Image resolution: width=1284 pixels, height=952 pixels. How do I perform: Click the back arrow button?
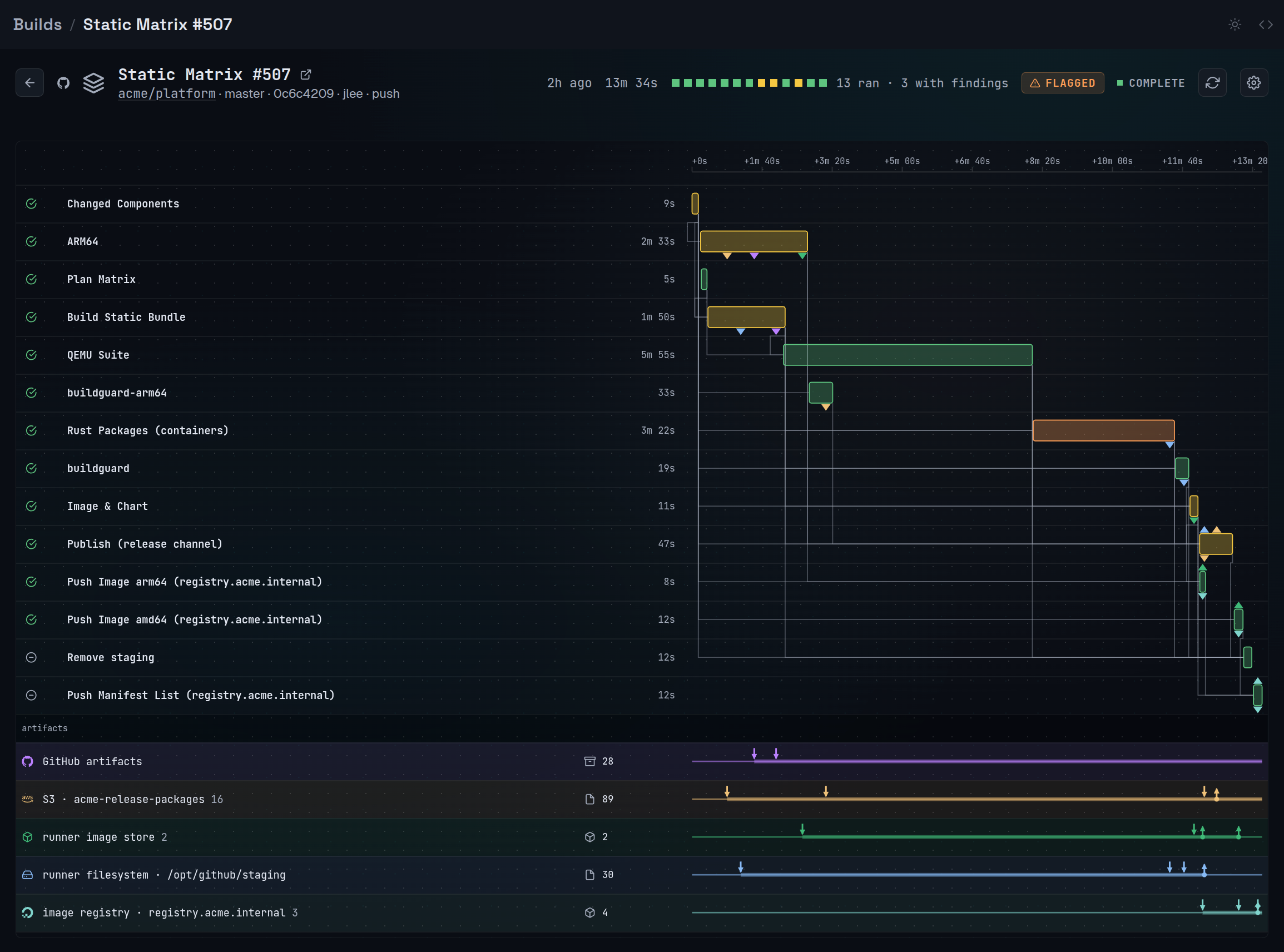(x=30, y=83)
